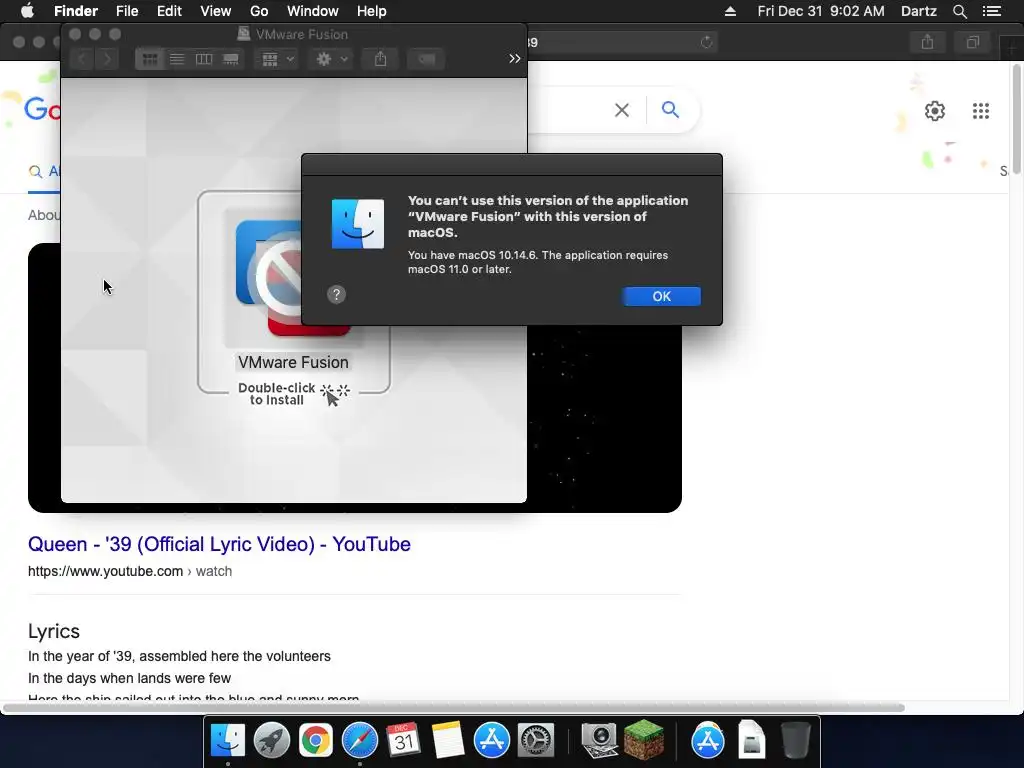
Task: Open the Trash in the Dock
Action: [795, 741]
